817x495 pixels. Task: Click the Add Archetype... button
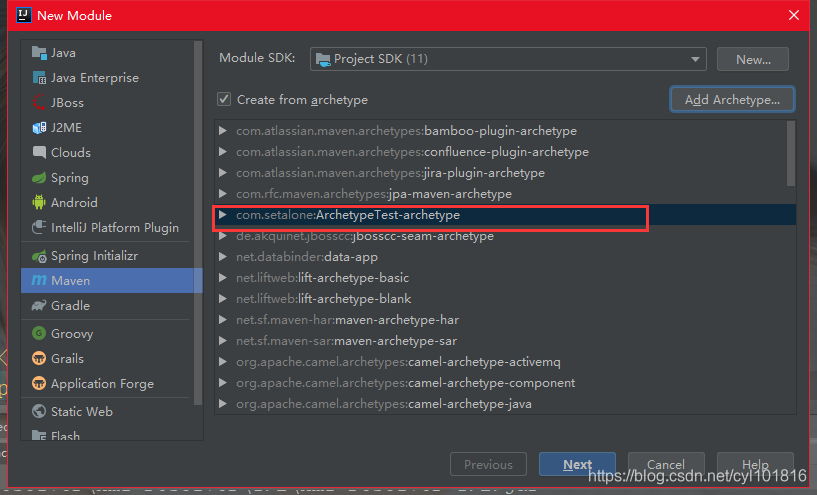732,100
